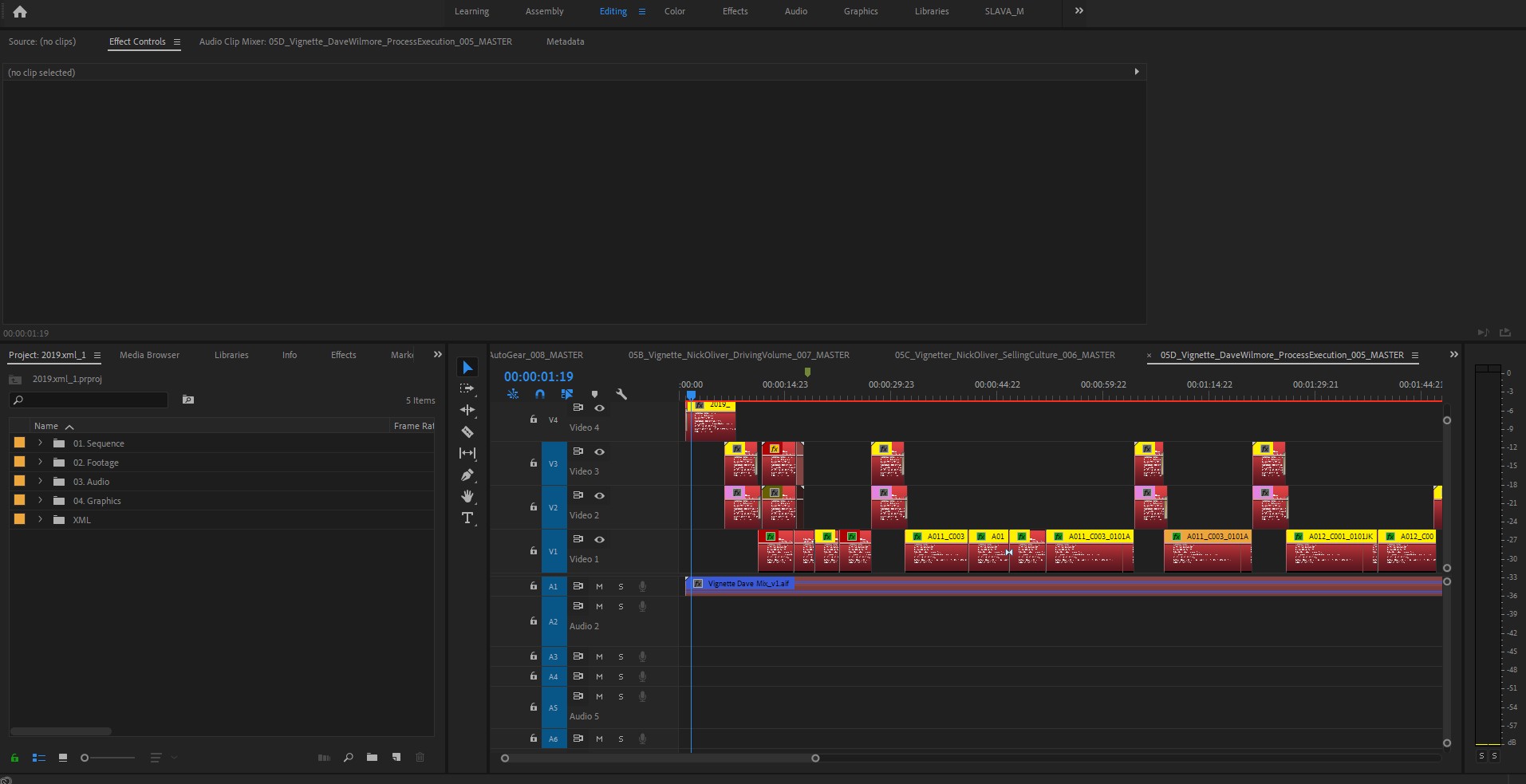1526x784 pixels.
Task: Toggle Video 4 track output eye
Action: click(x=599, y=408)
